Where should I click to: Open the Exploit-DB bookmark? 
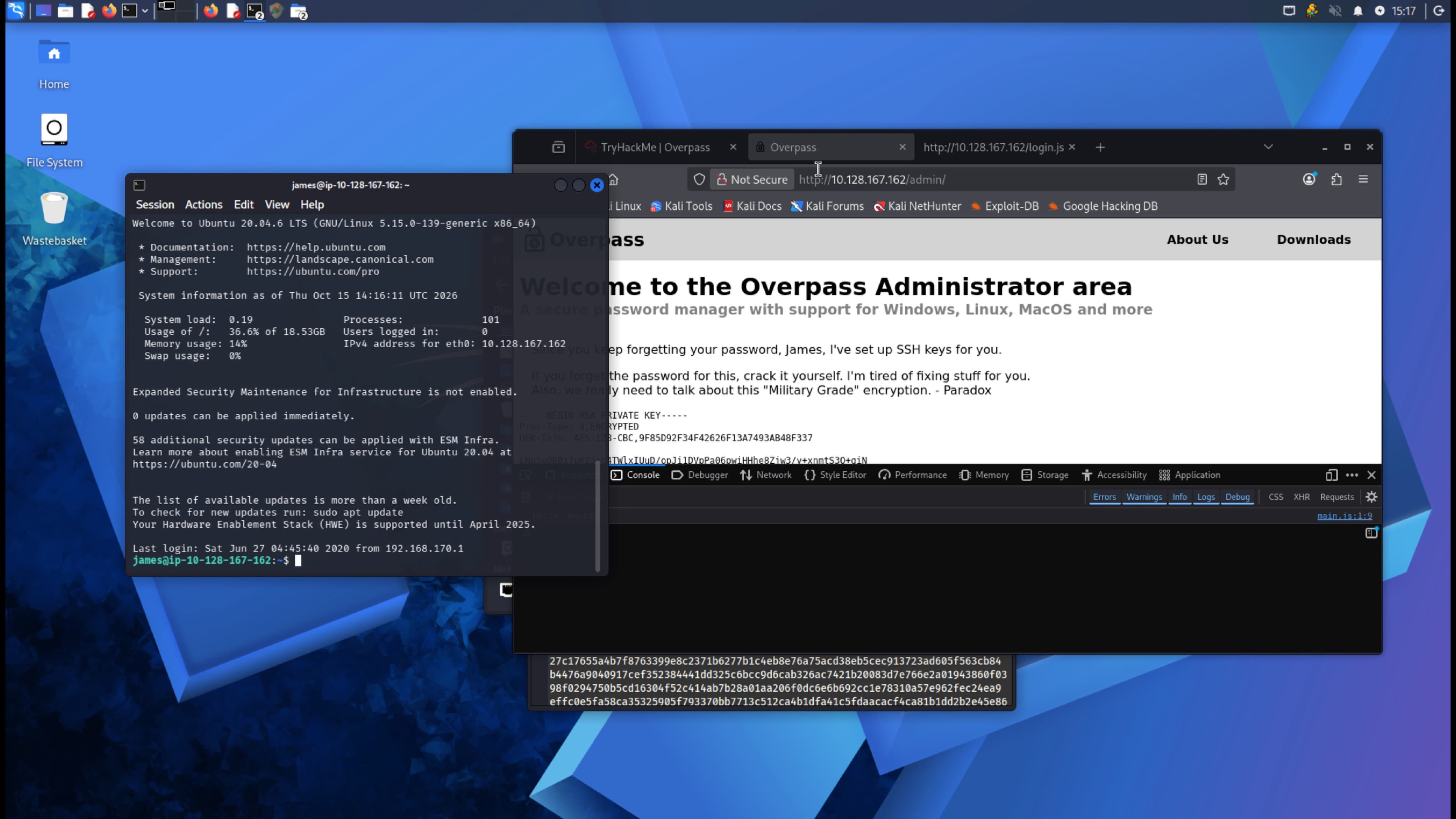pos(1004,206)
